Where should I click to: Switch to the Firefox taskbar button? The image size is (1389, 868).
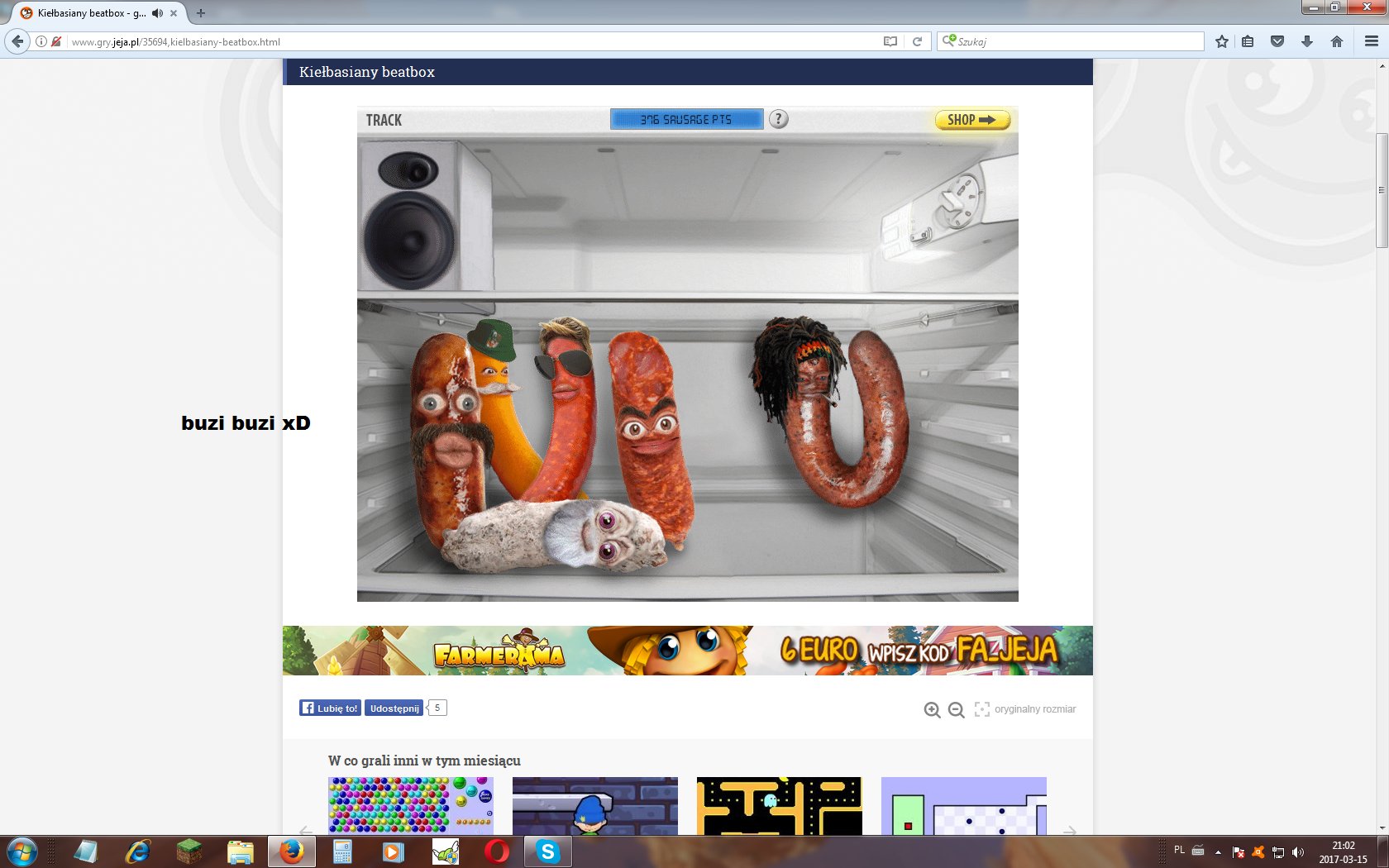pos(291,851)
